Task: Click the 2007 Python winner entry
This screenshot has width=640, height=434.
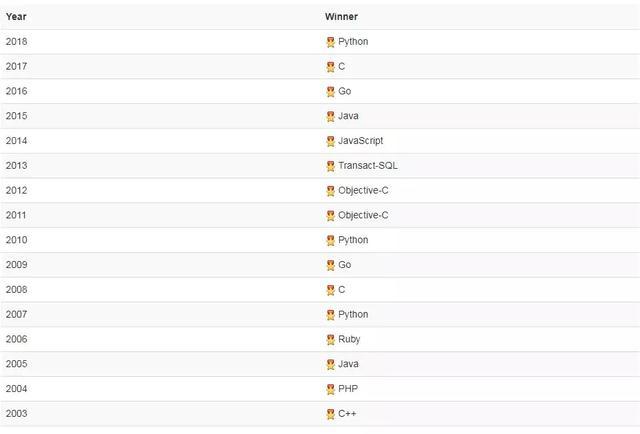Action: click(x=353, y=314)
